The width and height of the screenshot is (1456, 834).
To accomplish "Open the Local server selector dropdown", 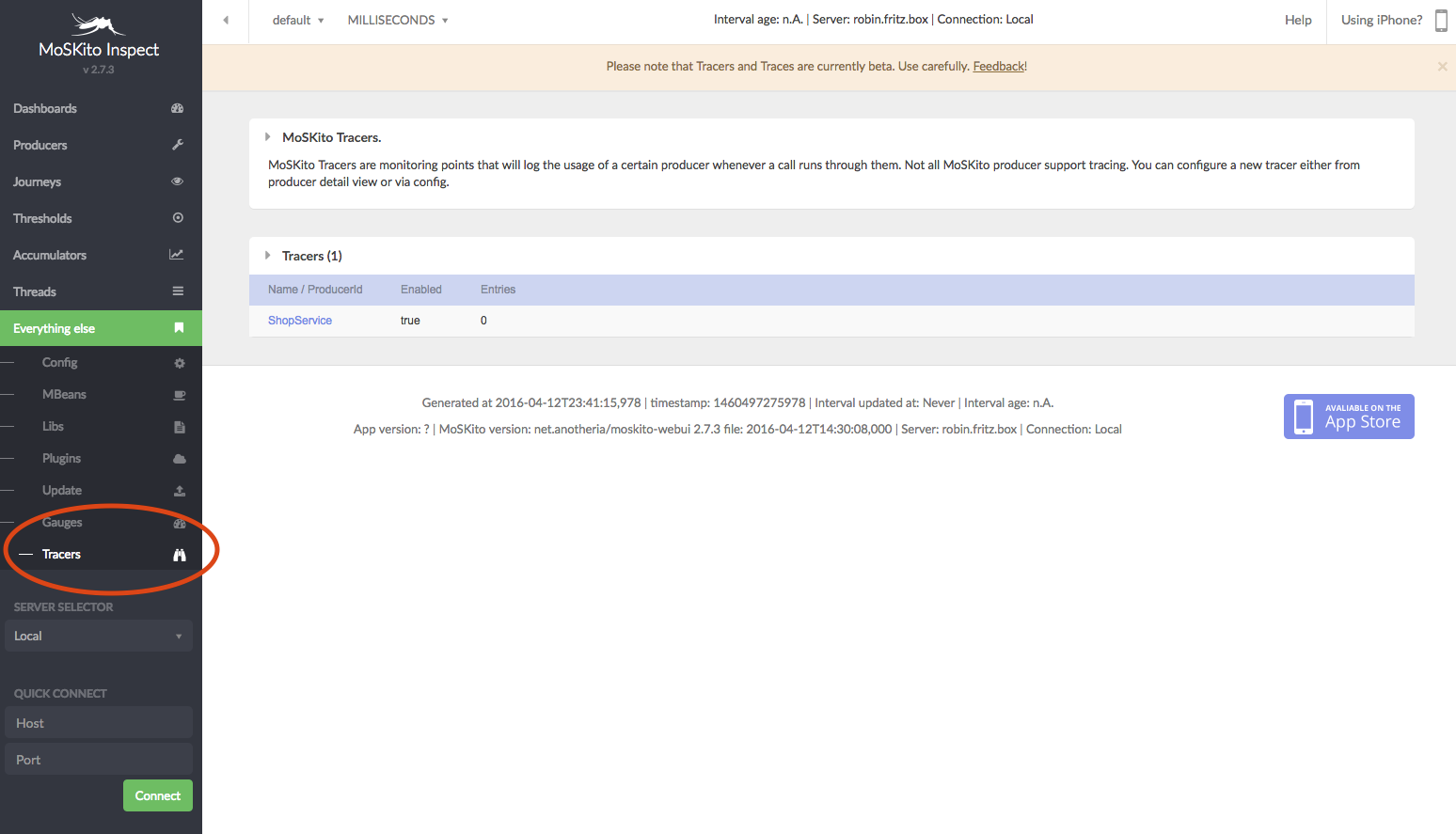I will click(x=99, y=636).
